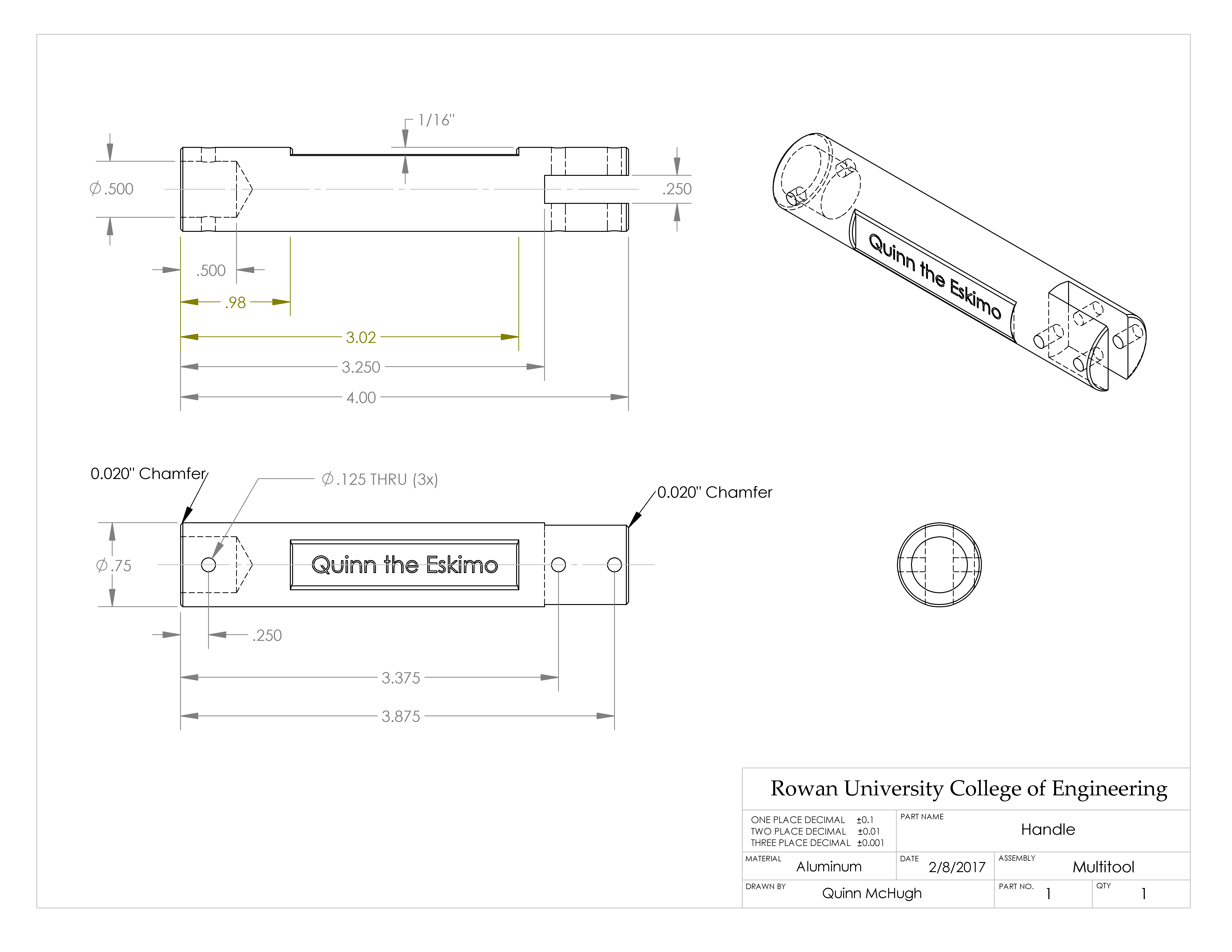The height and width of the screenshot is (952, 1232).
Task: Click the Ø.125 THRU (3x) callout
Action: coord(380,479)
